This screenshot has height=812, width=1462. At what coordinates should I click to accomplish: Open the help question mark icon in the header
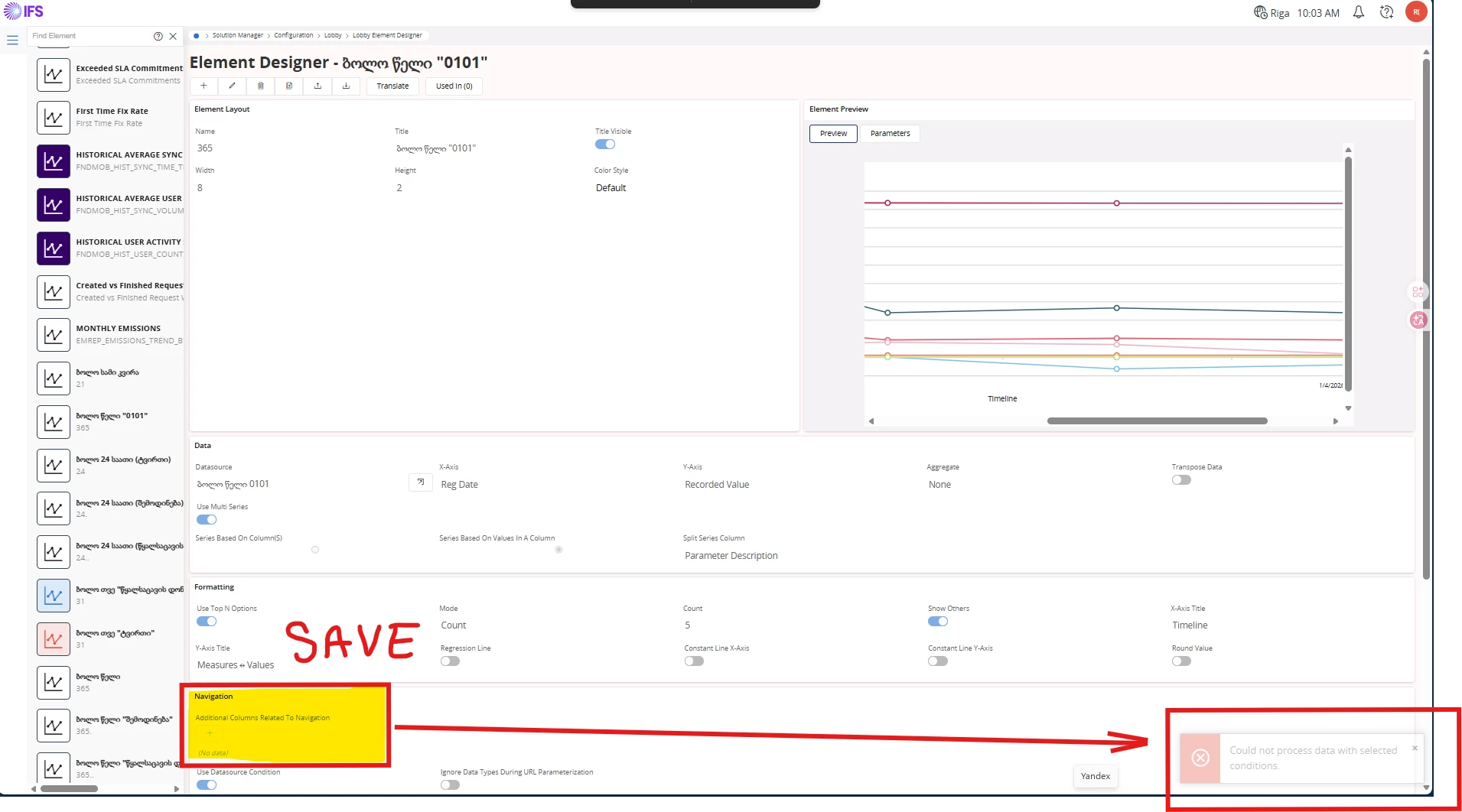(x=1386, y=12)
